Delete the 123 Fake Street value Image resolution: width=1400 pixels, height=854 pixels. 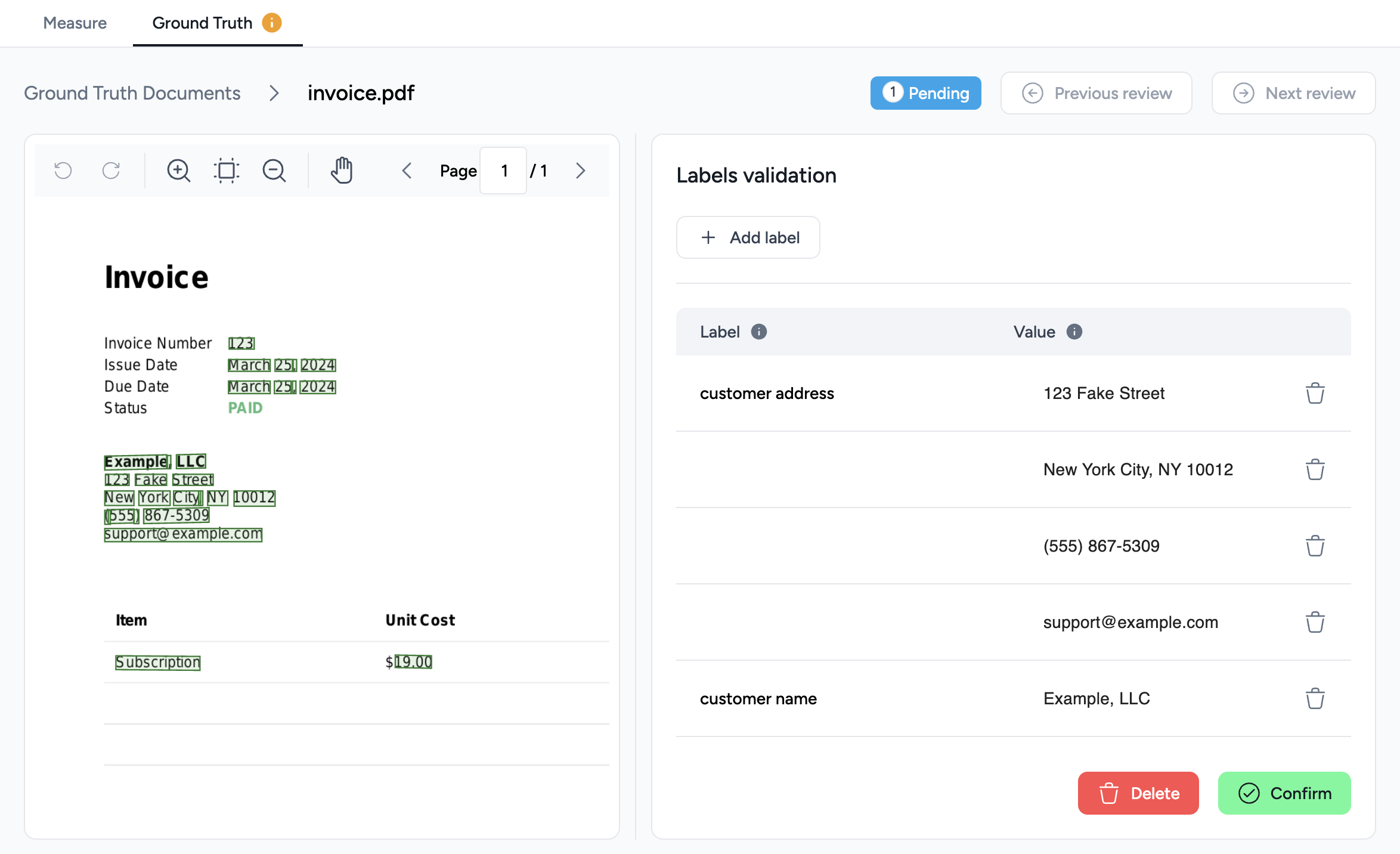coord(1315,394)
